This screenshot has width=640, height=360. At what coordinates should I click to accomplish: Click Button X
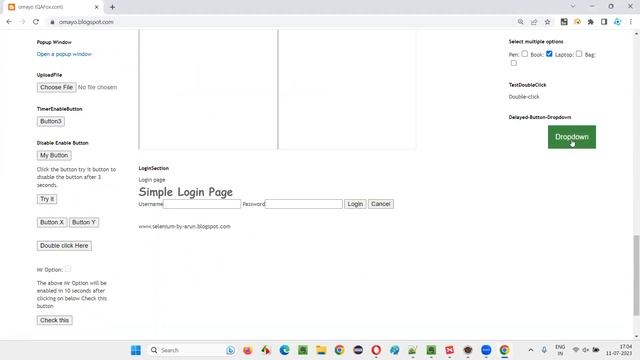(x=52, y=222)
